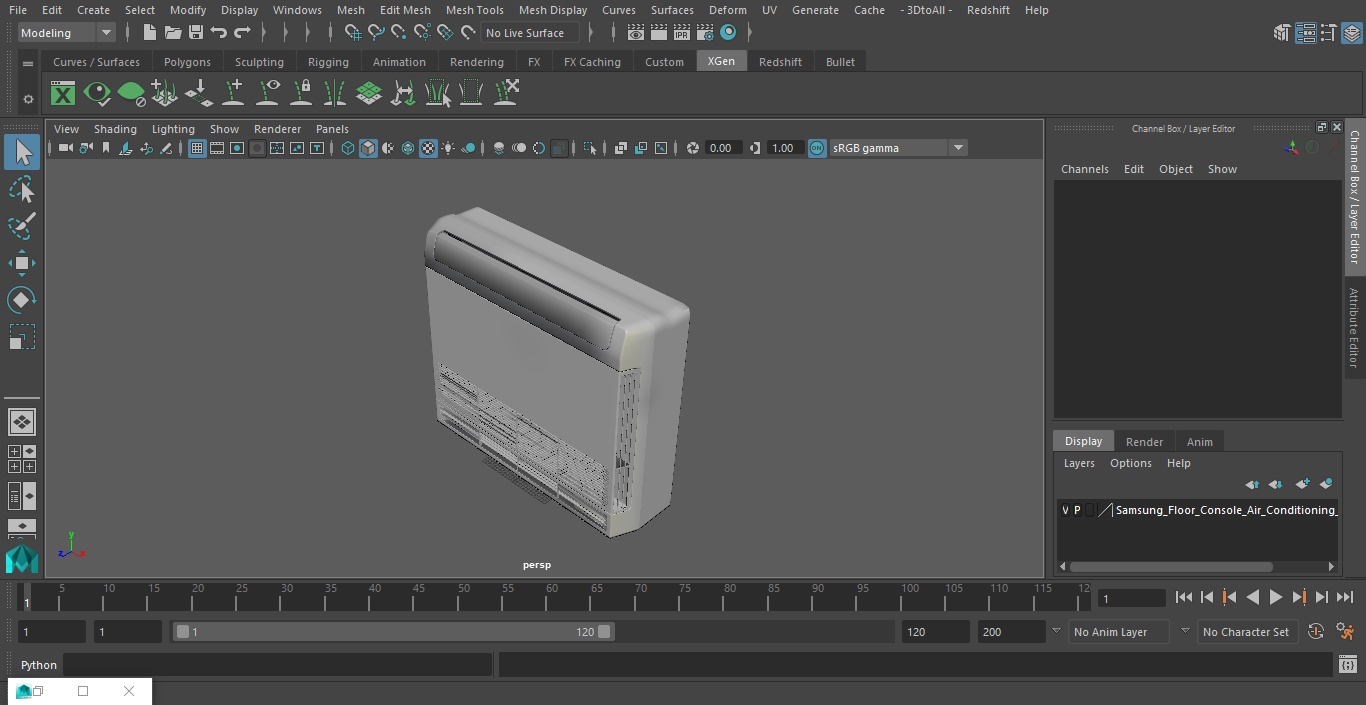Open the shelf settings gear icon
This screenshot has height=705, width=1366.
tap(28, 99)
